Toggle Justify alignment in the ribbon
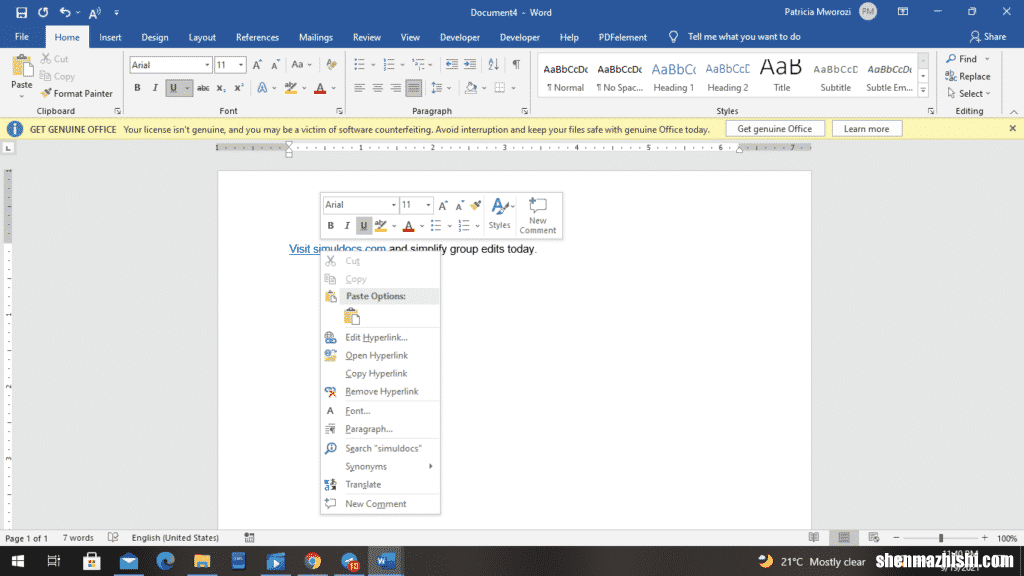The height and width of the screenshot is (576, 1024). click(413, 88)
